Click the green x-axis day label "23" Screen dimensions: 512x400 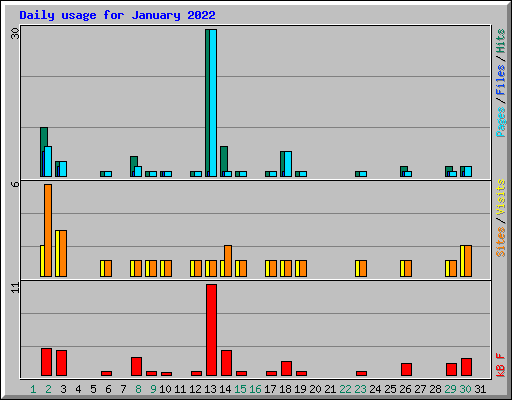(x=360, y=389)
